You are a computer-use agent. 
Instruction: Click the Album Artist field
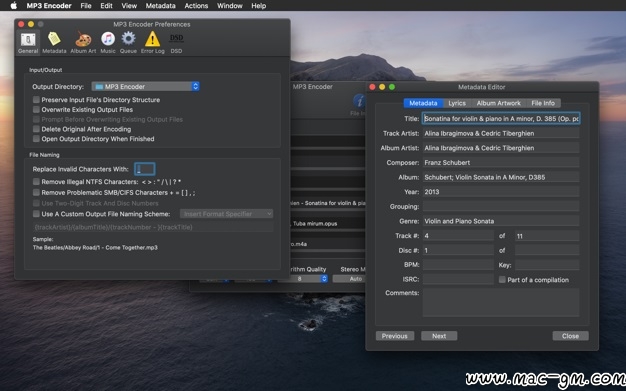[x=501, y=148]
